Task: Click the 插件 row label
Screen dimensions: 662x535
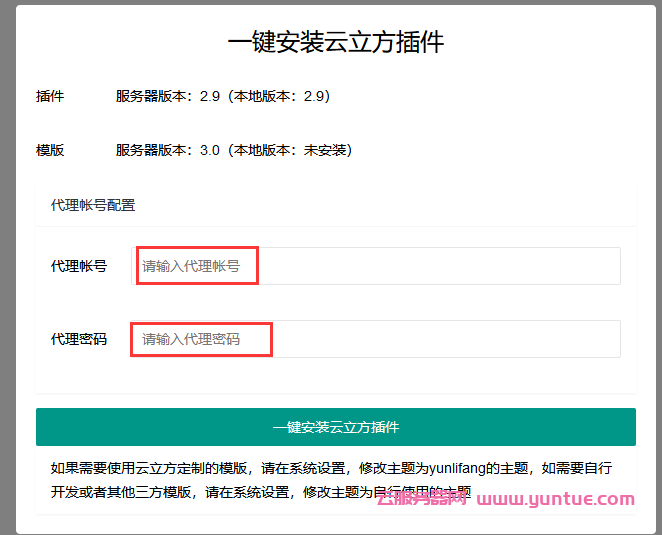Action: pyautogui.click(x=50, y=96)
